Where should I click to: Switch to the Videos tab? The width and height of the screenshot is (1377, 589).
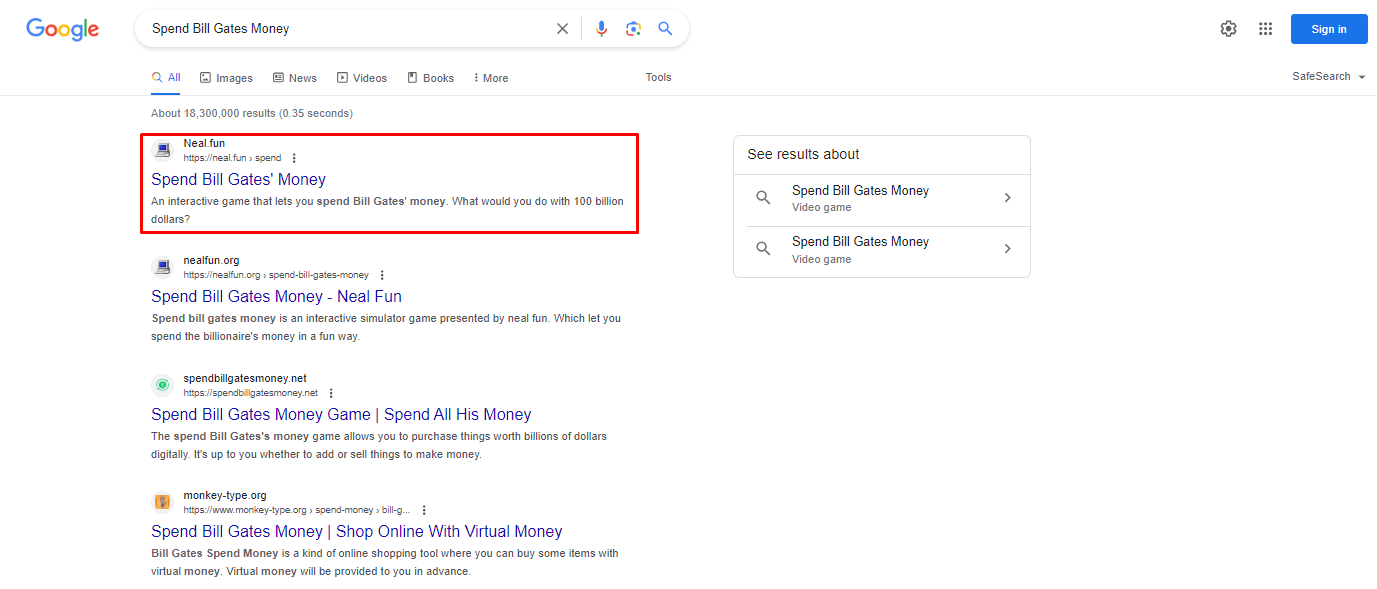[362, 78]
